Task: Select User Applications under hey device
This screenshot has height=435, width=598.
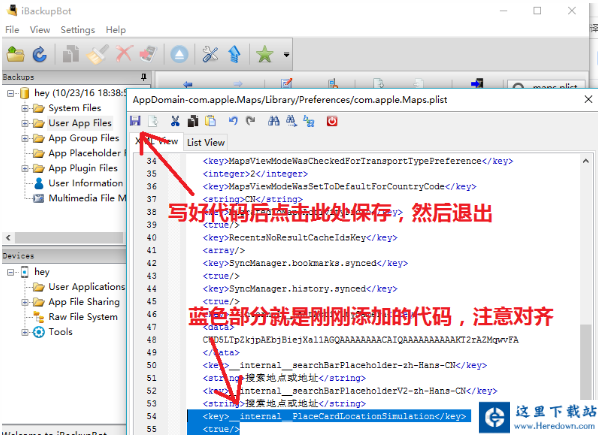Action: 87,287
